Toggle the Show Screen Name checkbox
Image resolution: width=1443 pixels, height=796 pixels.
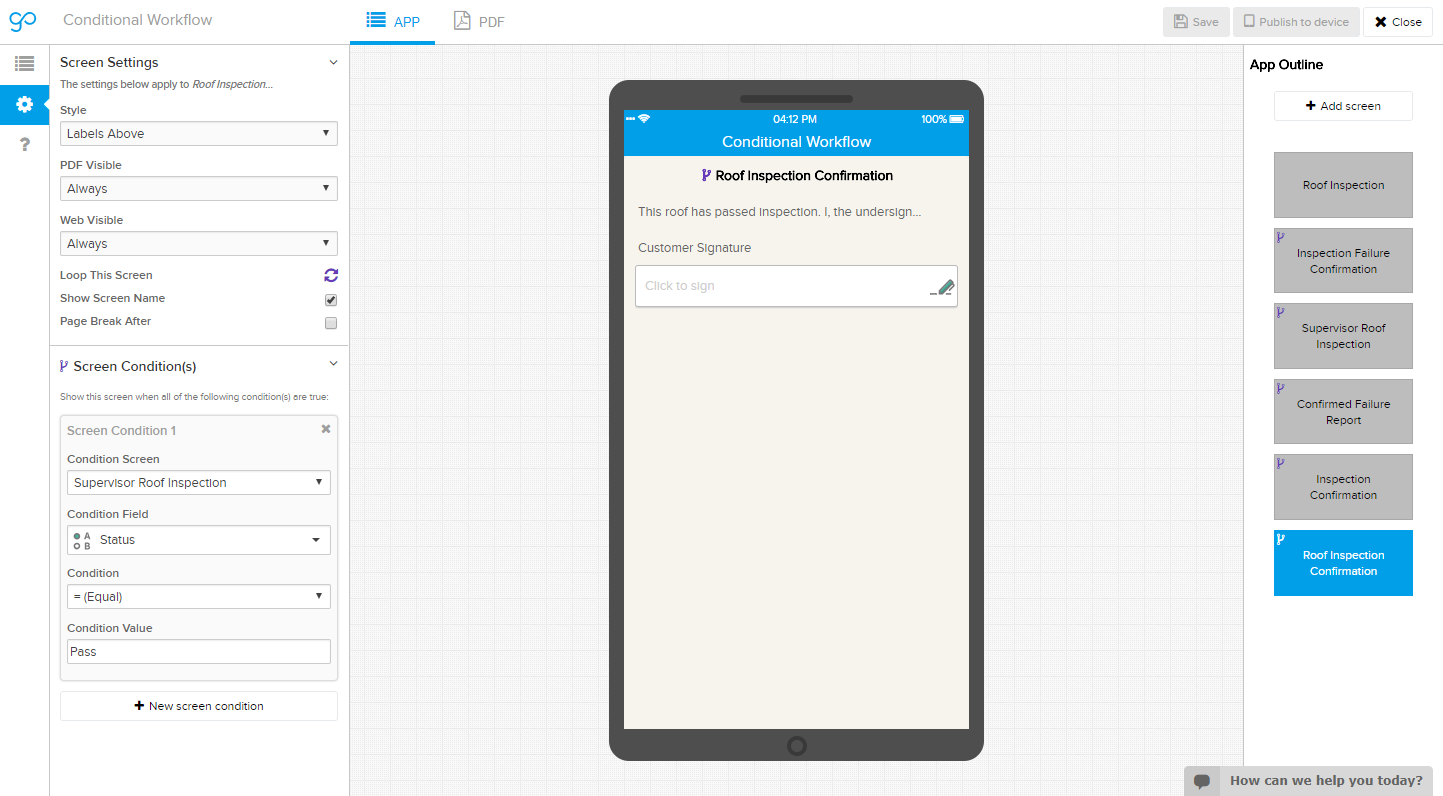pyautogui.click(x=331, y=300)
